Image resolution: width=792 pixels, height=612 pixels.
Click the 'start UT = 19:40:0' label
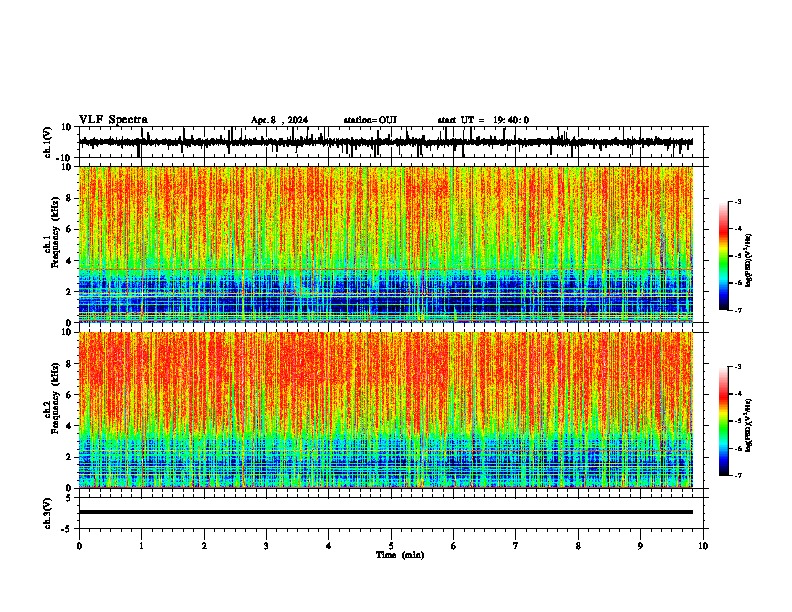pyautogui.click(x=483, y=120)
